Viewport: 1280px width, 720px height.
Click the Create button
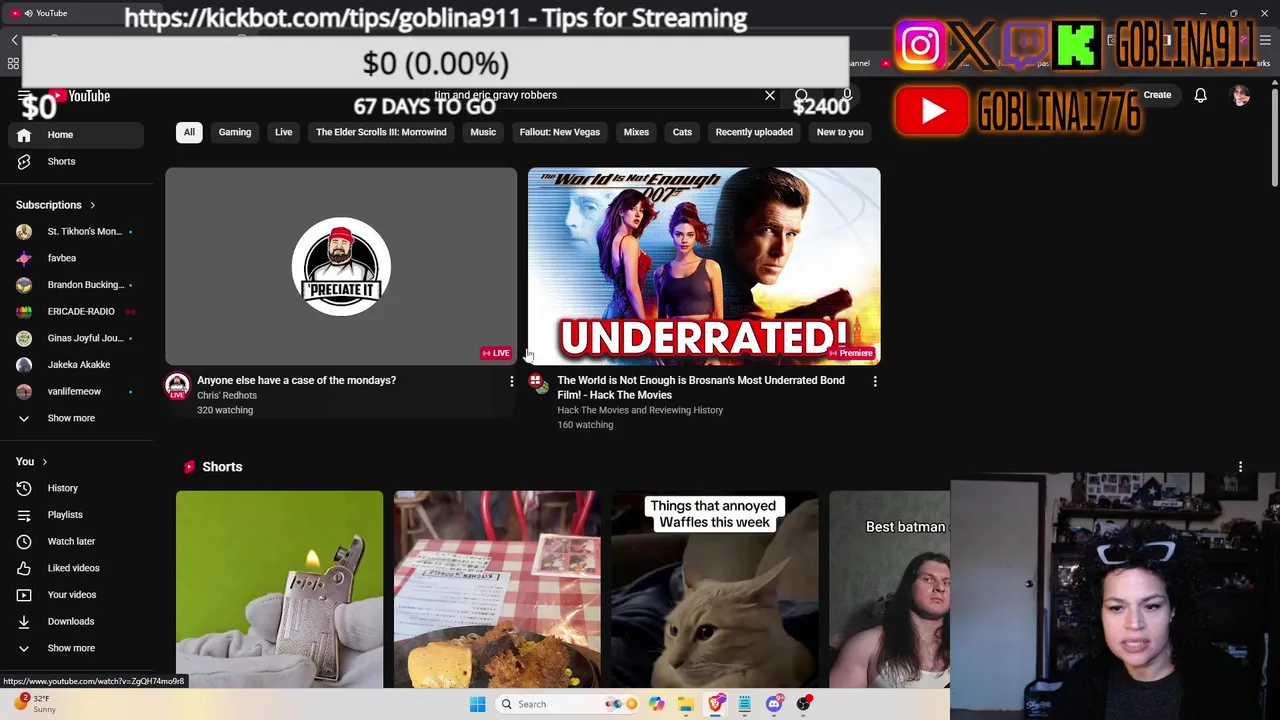[x=1157, y=95]
